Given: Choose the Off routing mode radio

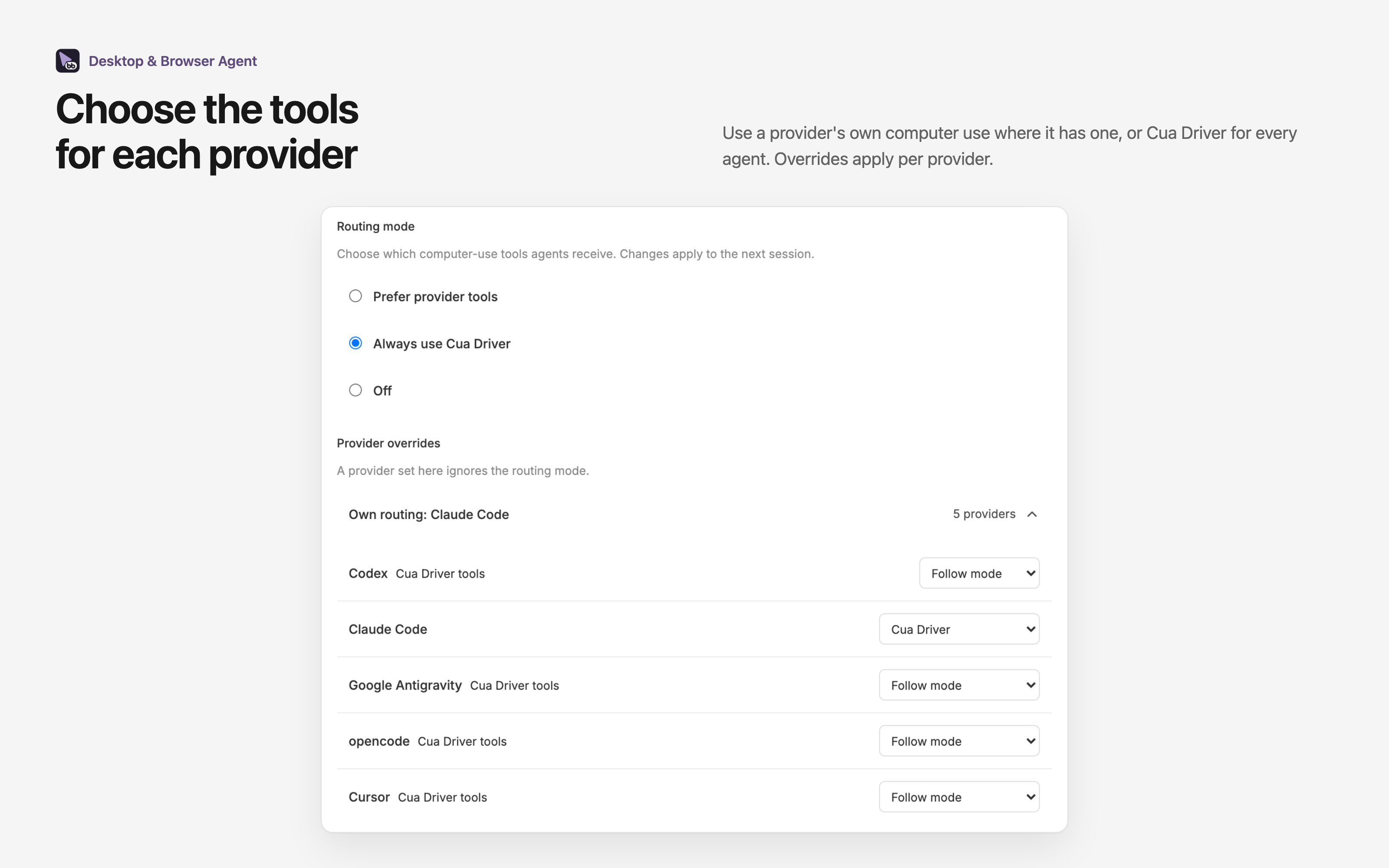Looking at the screenshot, I should pos(355,390).
